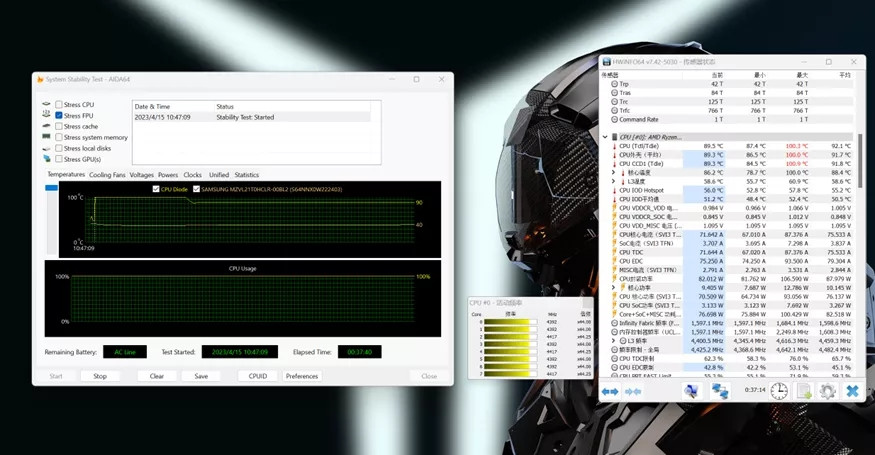Click the 00:37:40 elapsed time field

click(x=359, y=352)
